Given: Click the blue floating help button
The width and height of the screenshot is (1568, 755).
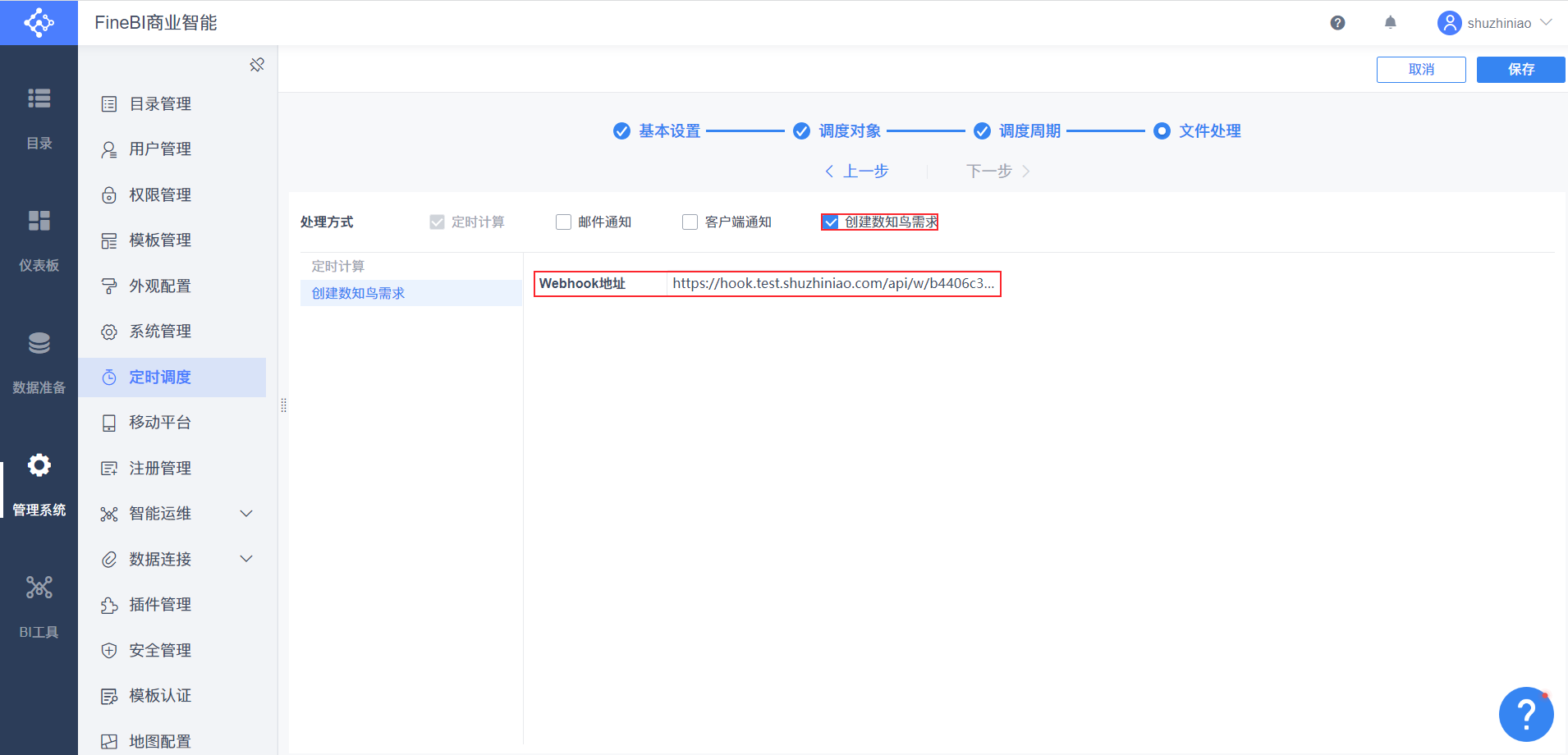Looking at the screenshot, I should click(x=1525, y=714).
